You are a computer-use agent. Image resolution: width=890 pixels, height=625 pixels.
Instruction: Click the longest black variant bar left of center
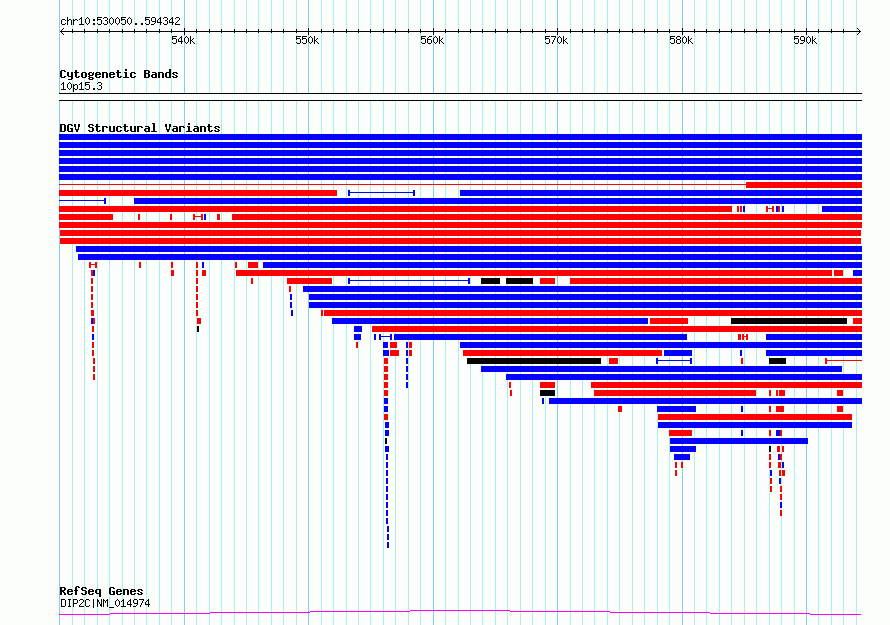pos(534,361)
